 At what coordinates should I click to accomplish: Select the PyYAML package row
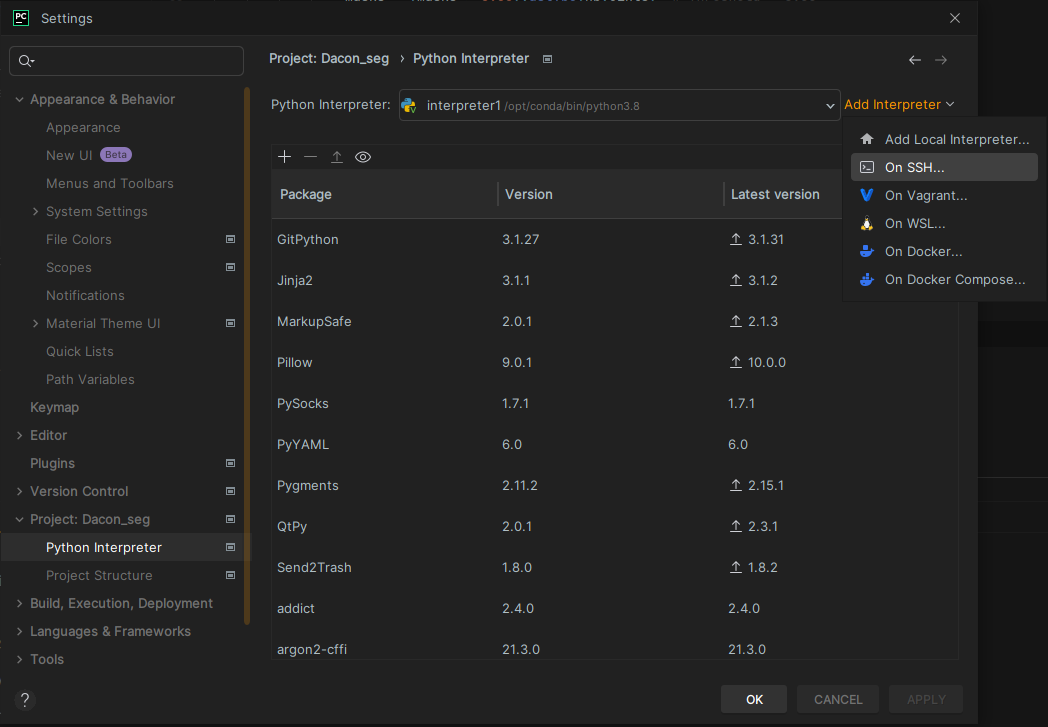(x=615, y=444)
